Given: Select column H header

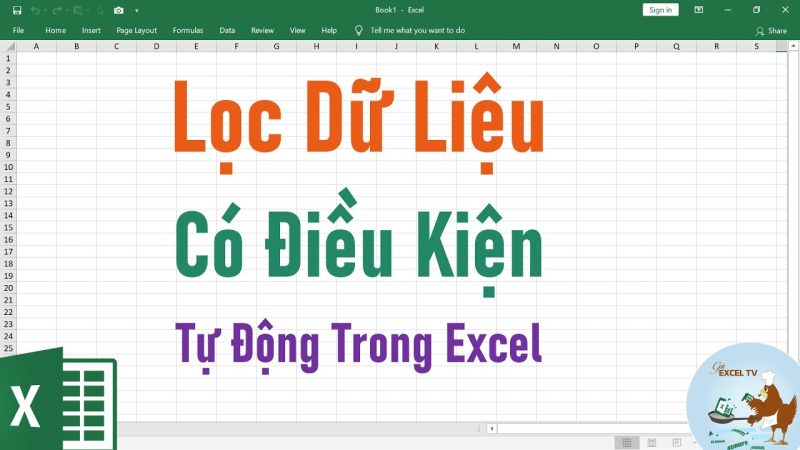Looking at the screenshot, I should [x=316, y=46].
